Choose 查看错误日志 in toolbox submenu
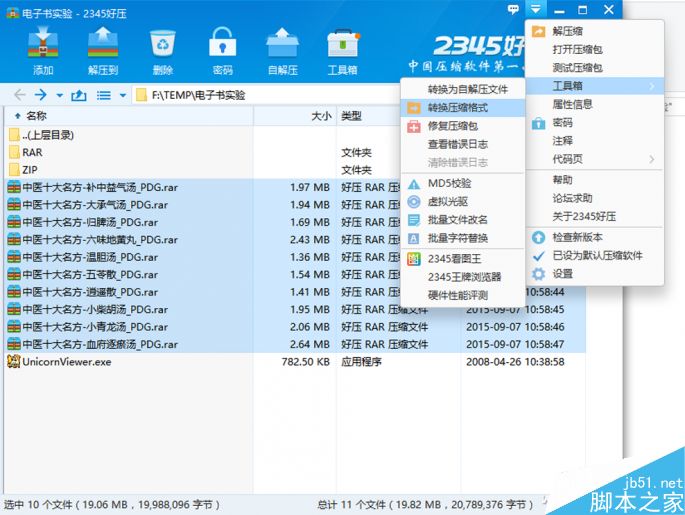The image size is (685, 515). [463, 145]
